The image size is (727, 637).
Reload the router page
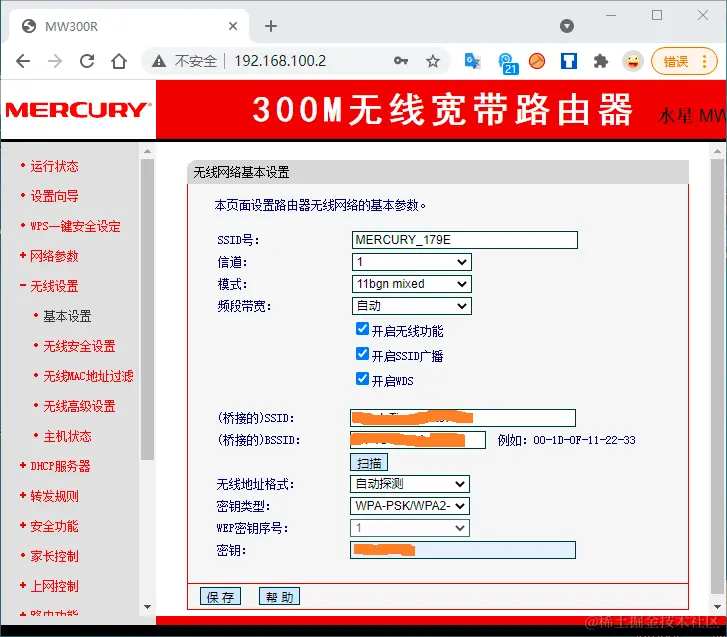click(87, 61)
